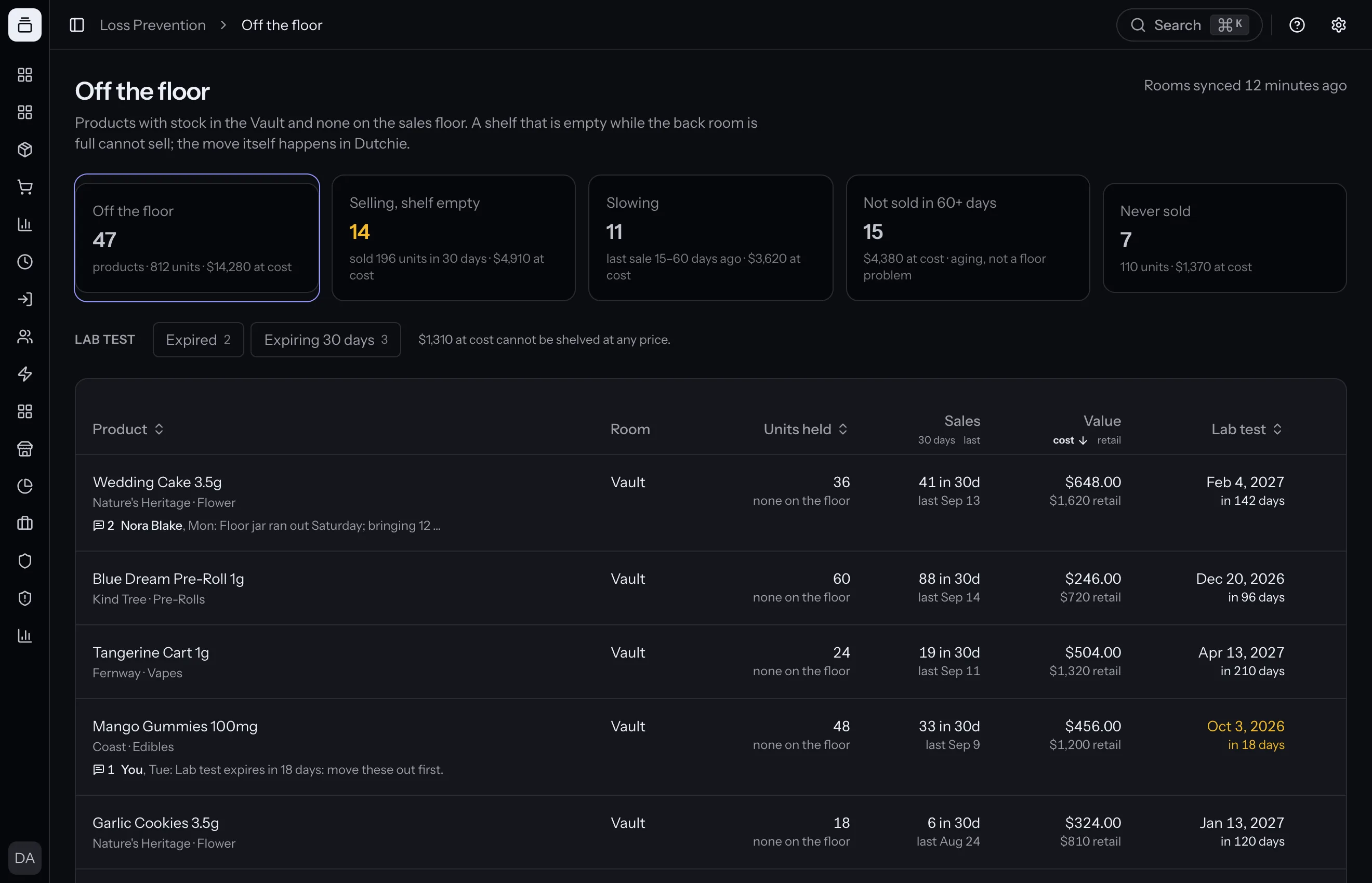Select the Not sold in 60+ days card
This screenshot has width=1372, height=883.
click(x=968, y=238)
